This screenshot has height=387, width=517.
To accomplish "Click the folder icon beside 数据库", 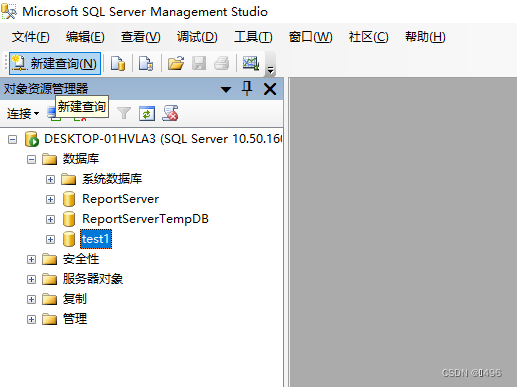I will click(x=50, y=159).
